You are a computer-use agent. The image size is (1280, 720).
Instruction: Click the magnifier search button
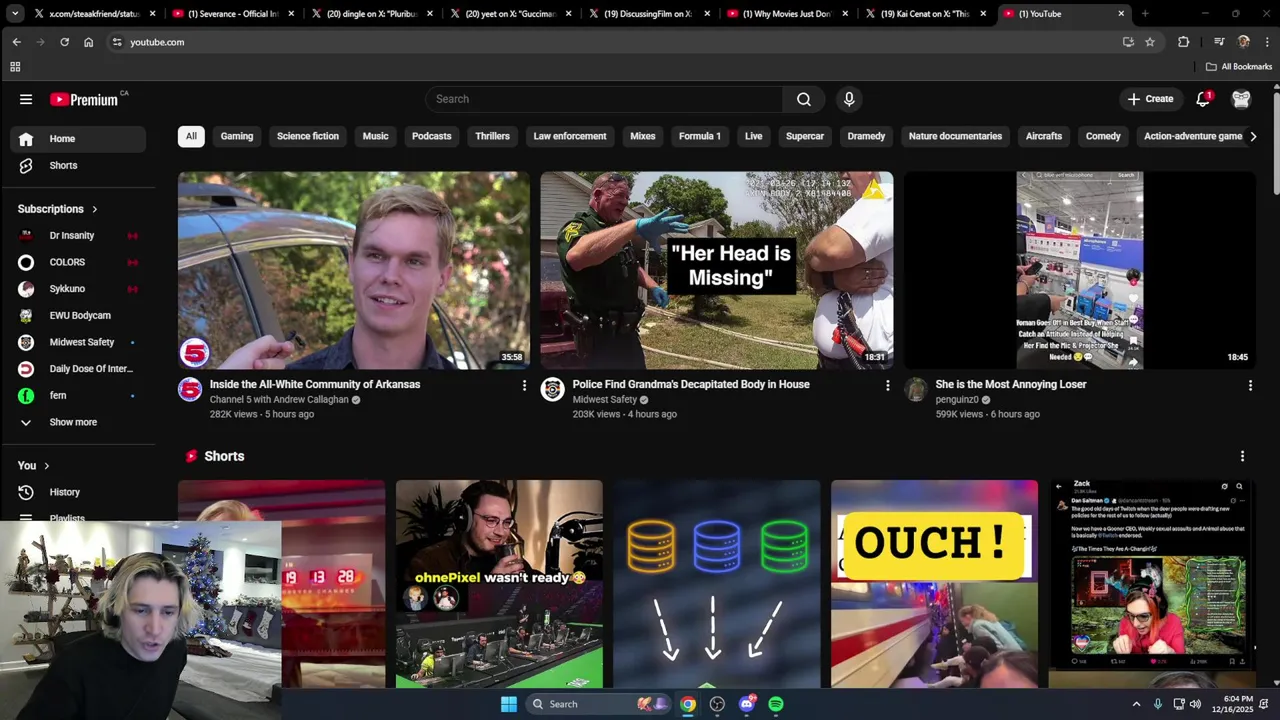point(804,99)
